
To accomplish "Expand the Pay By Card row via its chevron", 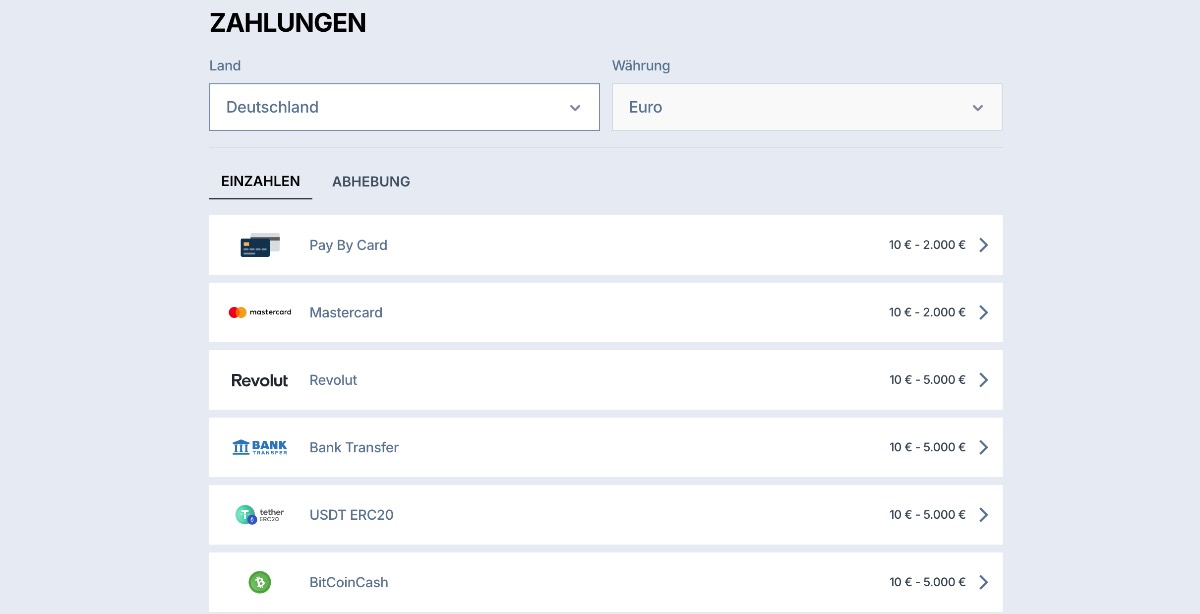I will coord(983,244).
